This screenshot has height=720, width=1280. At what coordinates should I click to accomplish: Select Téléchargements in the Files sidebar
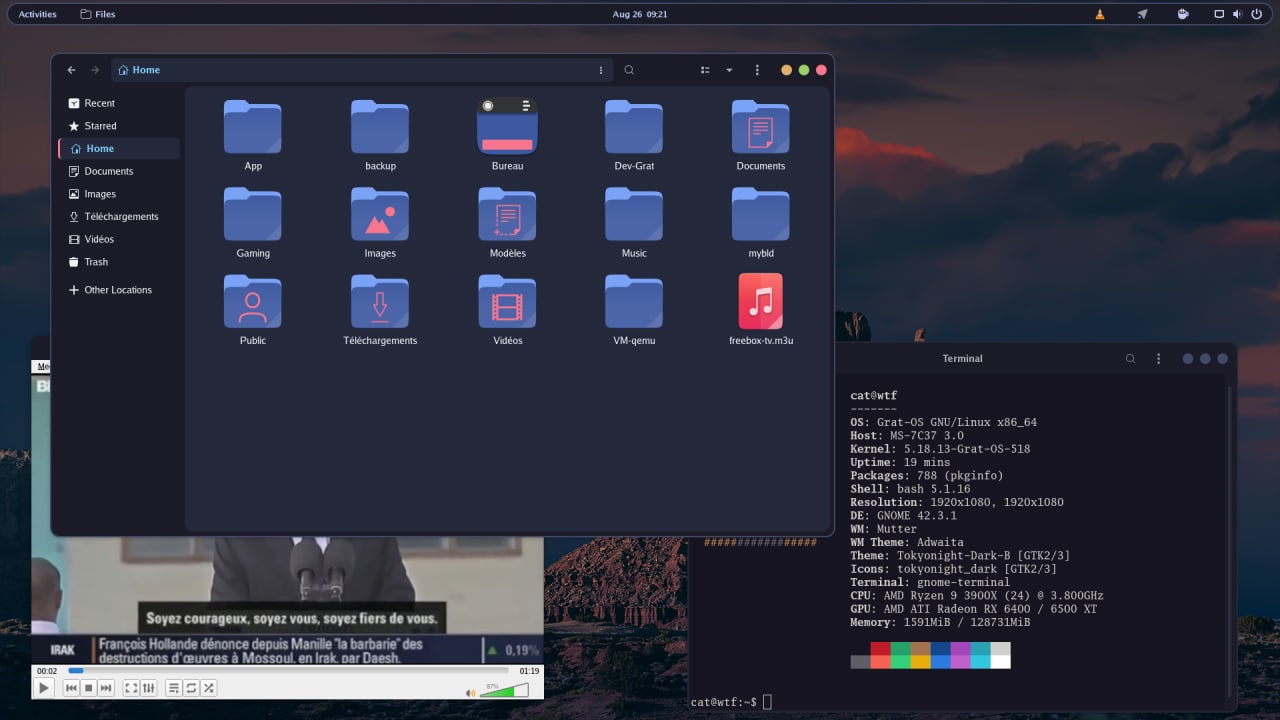(x=121, y=217)
